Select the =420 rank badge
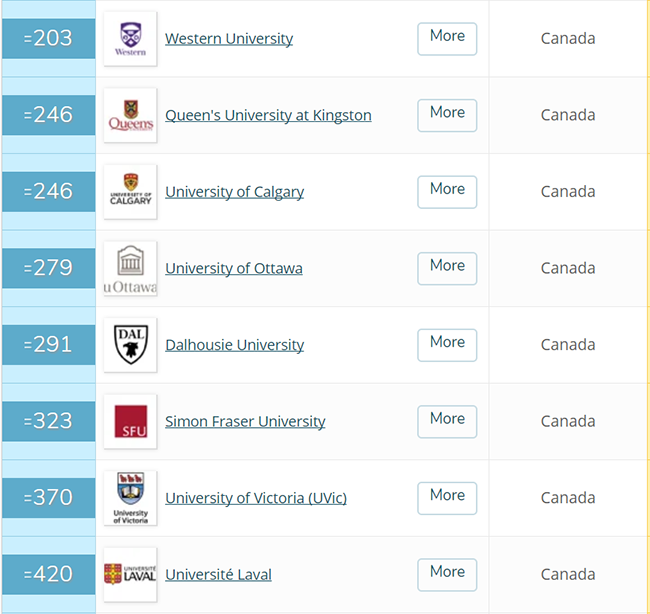650x614 pixels. click(x=49, y=575)
